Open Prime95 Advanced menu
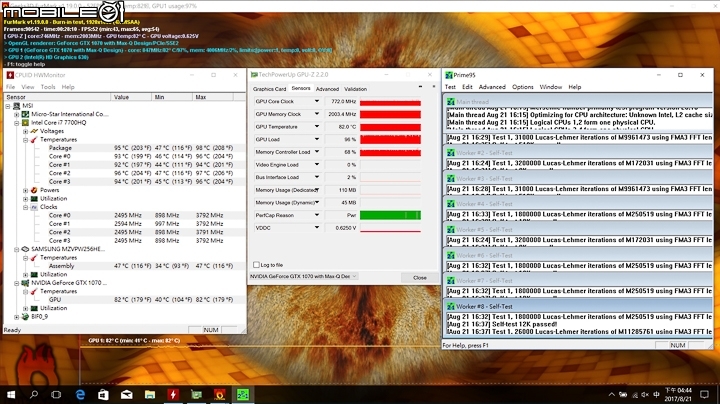720x404 pixels. pos(492,87)
